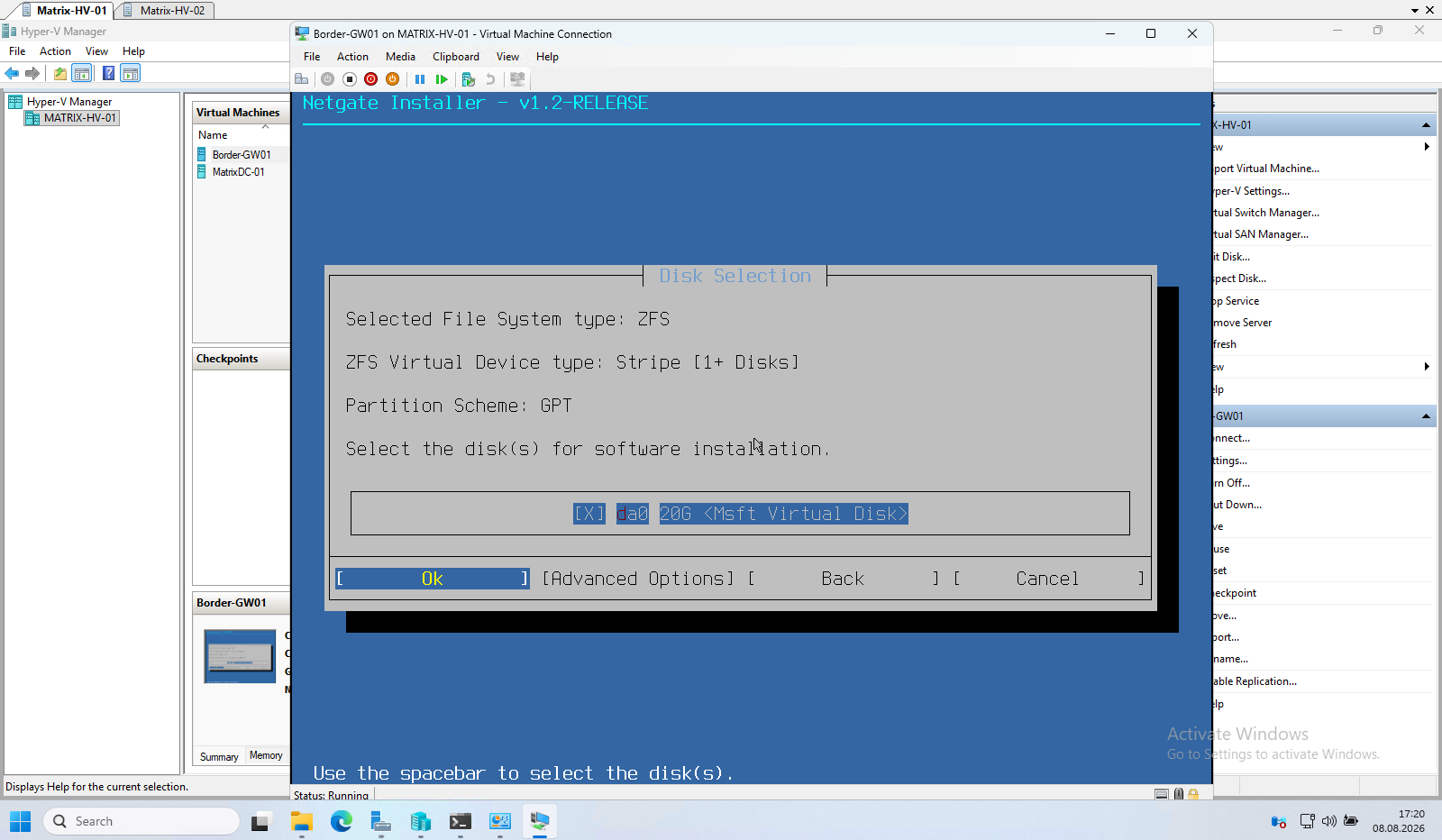Viewport: 1442px width, 840px height.
Task: Click the Turn Off stop icon
Action: pos(350,79)
